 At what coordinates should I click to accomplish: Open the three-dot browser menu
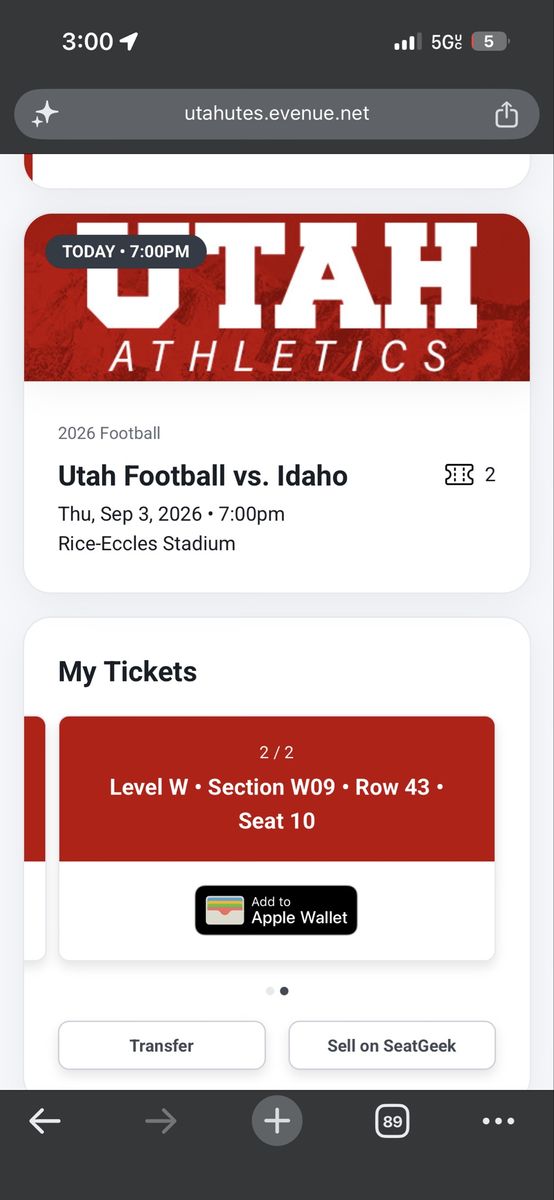click(x=498, y=1122)
